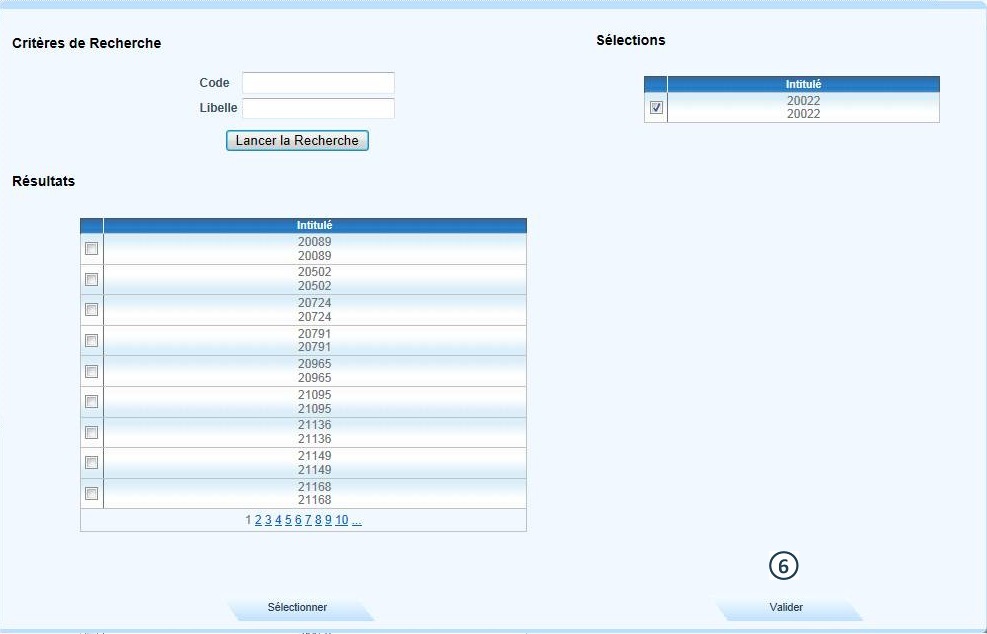
Task: Tick the checkbox for result 20089
Action: (92, 249)
